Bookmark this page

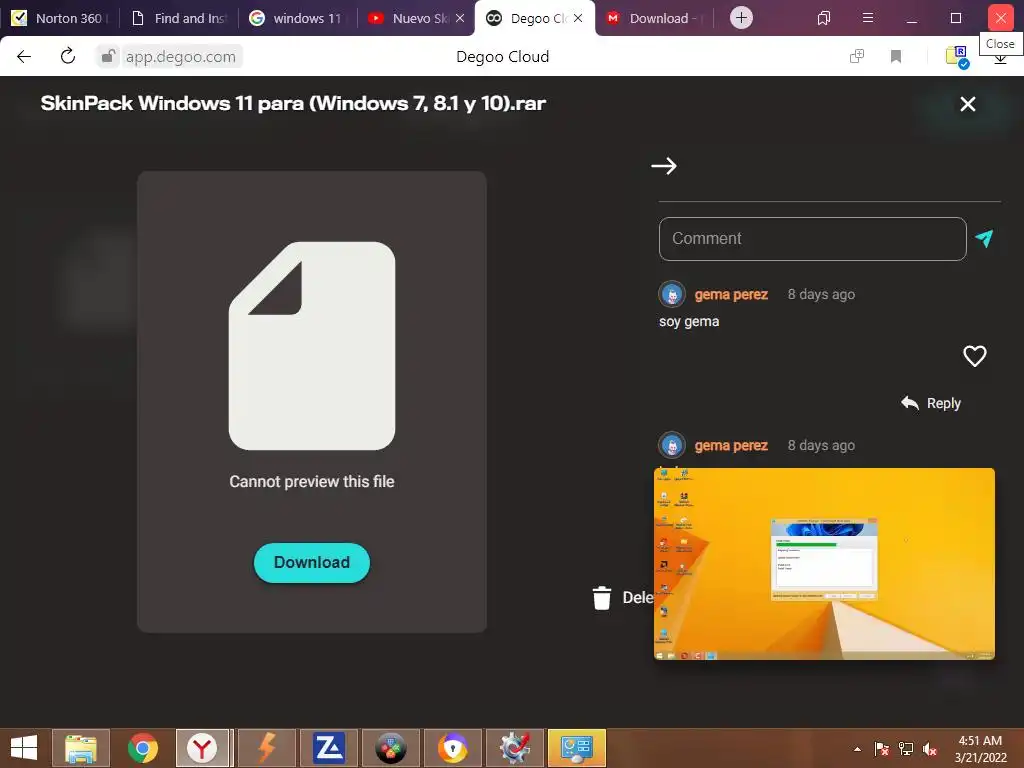tap(895, 56)
